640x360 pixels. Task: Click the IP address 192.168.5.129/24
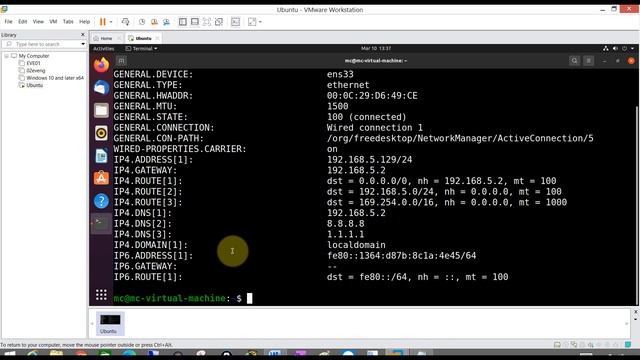[369, 160]
